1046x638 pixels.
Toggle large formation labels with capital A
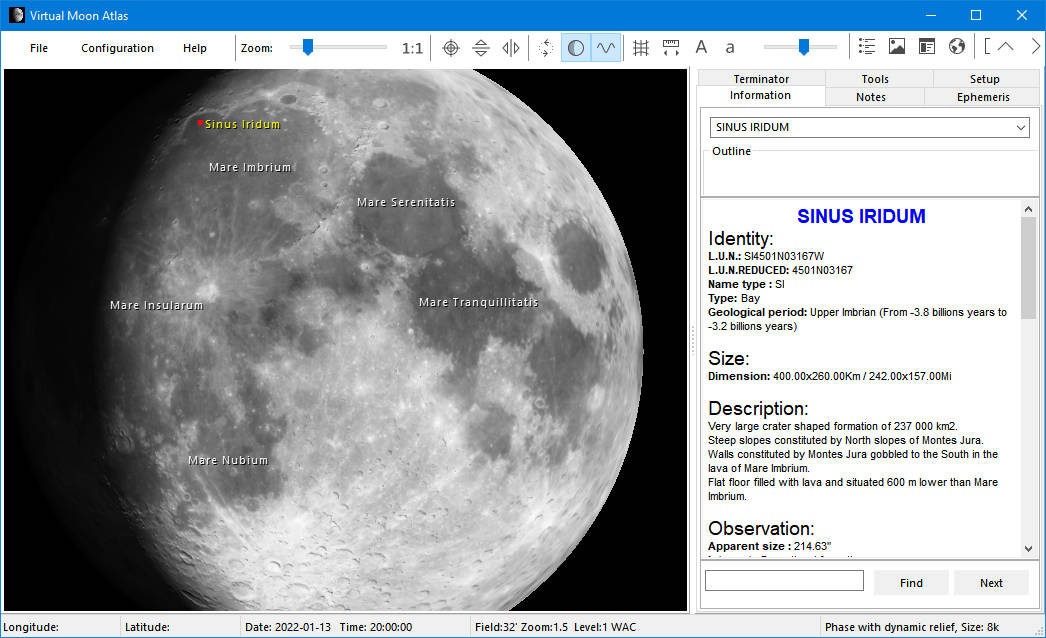(701, 47)
